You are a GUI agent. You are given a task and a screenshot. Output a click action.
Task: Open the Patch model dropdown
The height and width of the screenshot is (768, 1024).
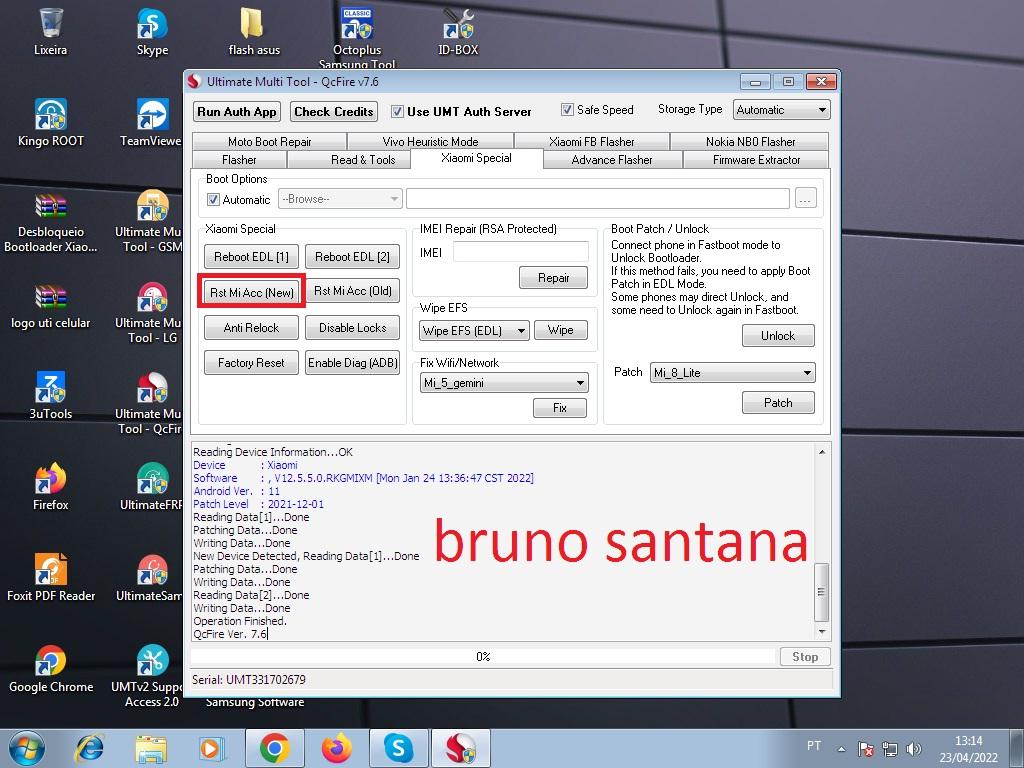pyautogui.click(x=733, y=373)
